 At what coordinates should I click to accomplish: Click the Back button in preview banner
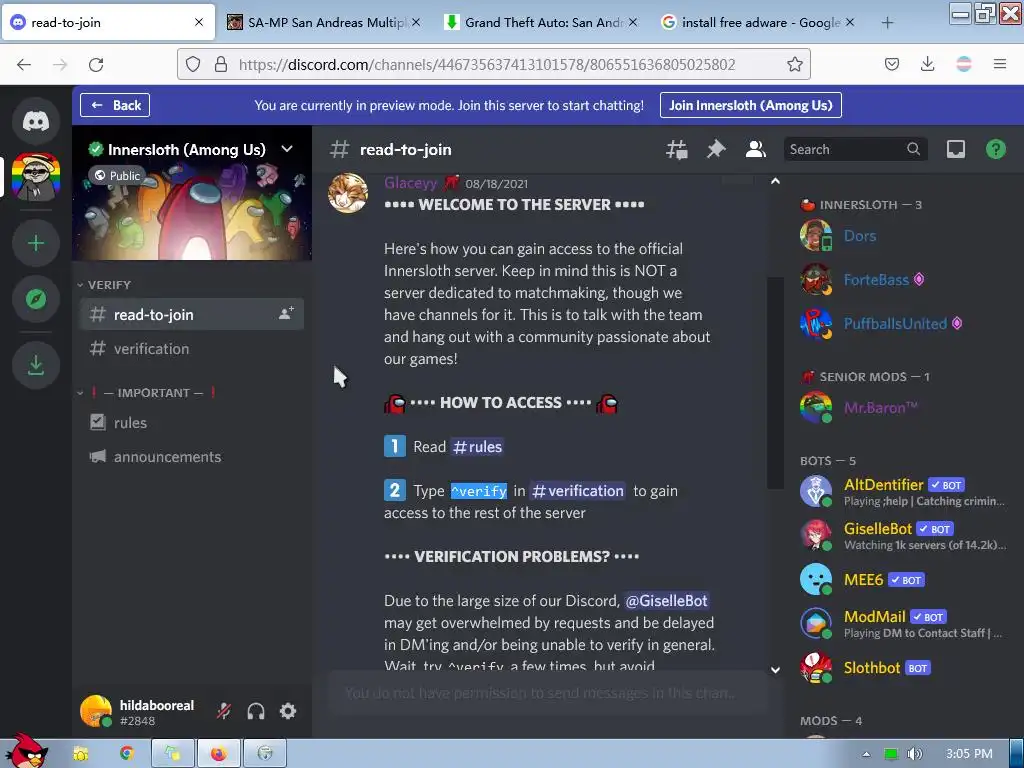coord(115,105)
